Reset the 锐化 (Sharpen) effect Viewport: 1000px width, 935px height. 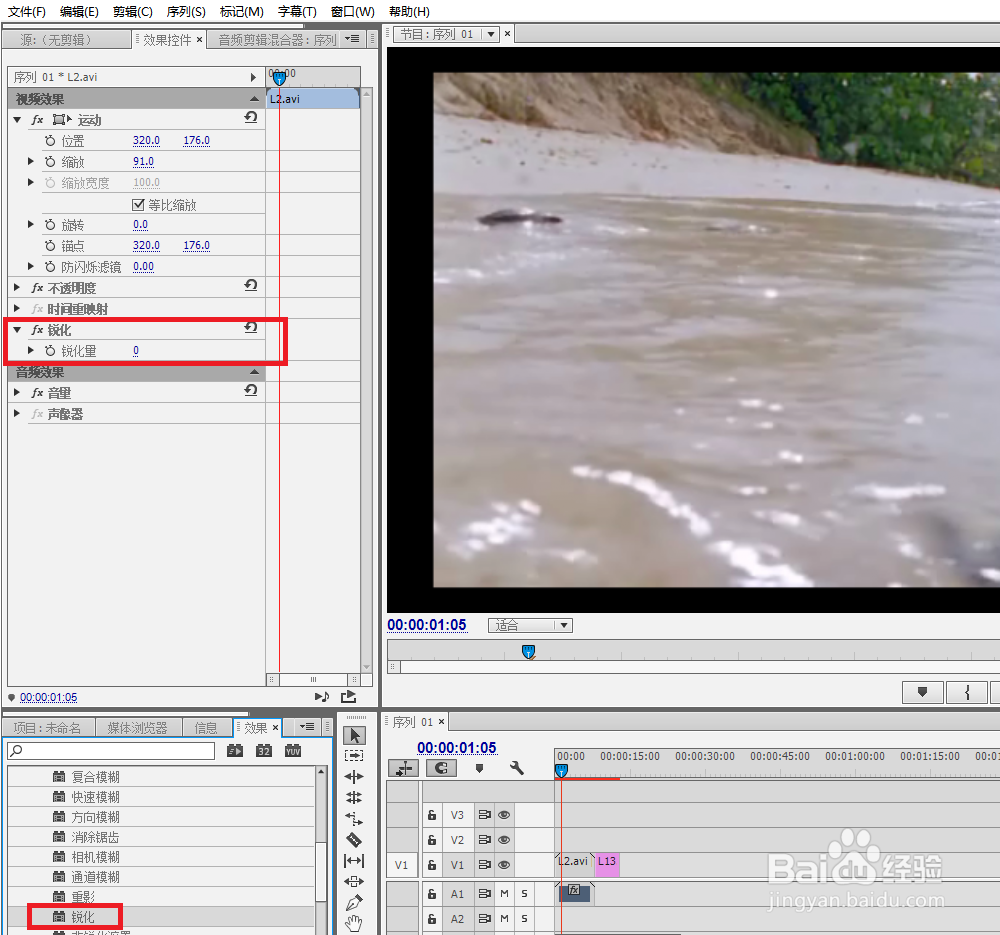(251, 328)
